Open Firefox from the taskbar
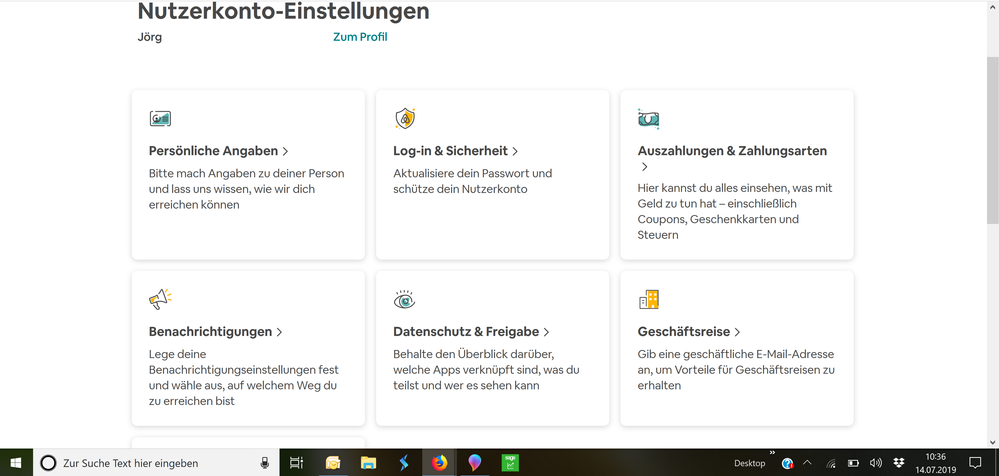Image resolution: width=999 pixels, height=476 pixels. (x=439, y=463)
